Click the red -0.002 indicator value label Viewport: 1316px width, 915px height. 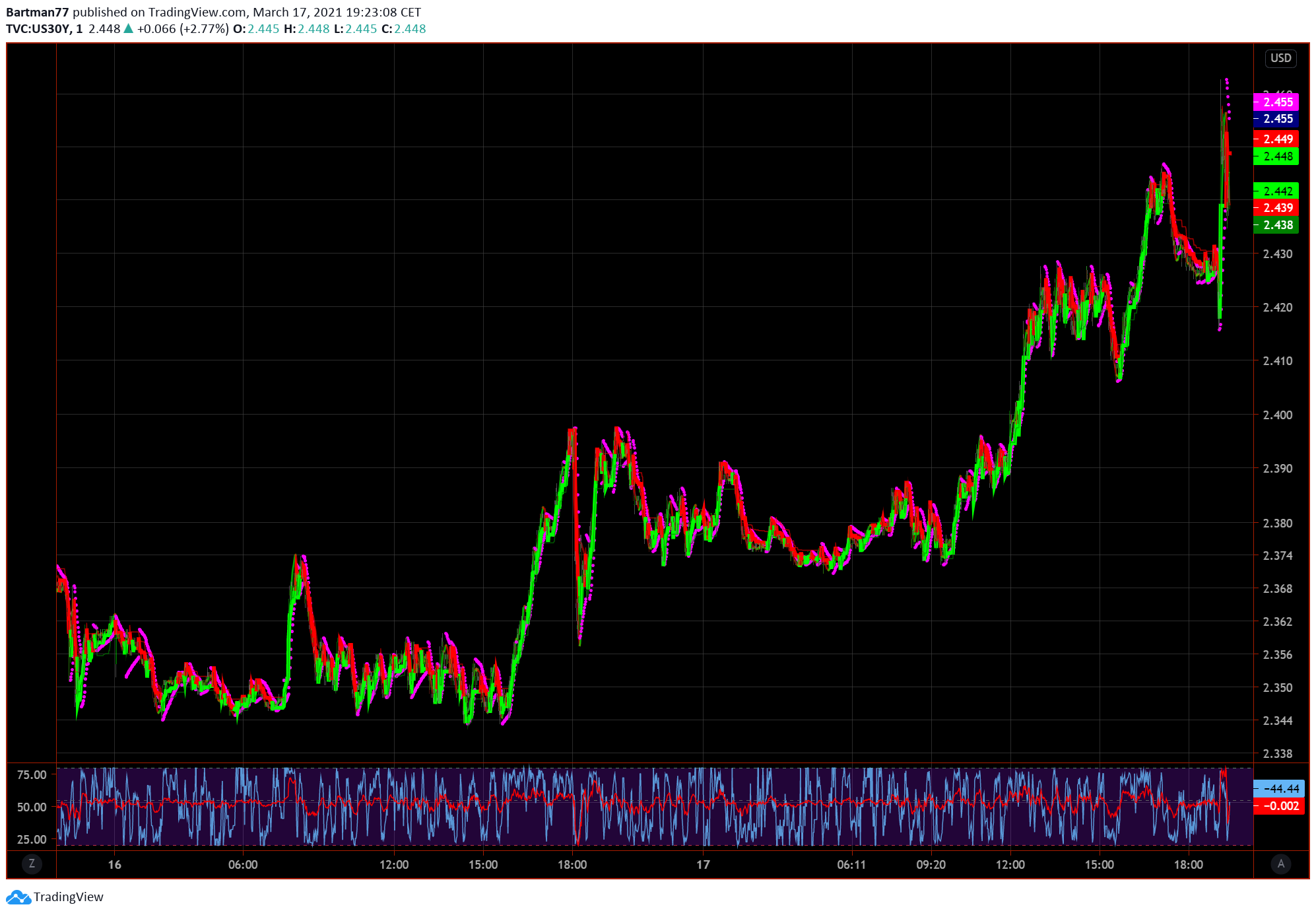tap(1278, 806)
